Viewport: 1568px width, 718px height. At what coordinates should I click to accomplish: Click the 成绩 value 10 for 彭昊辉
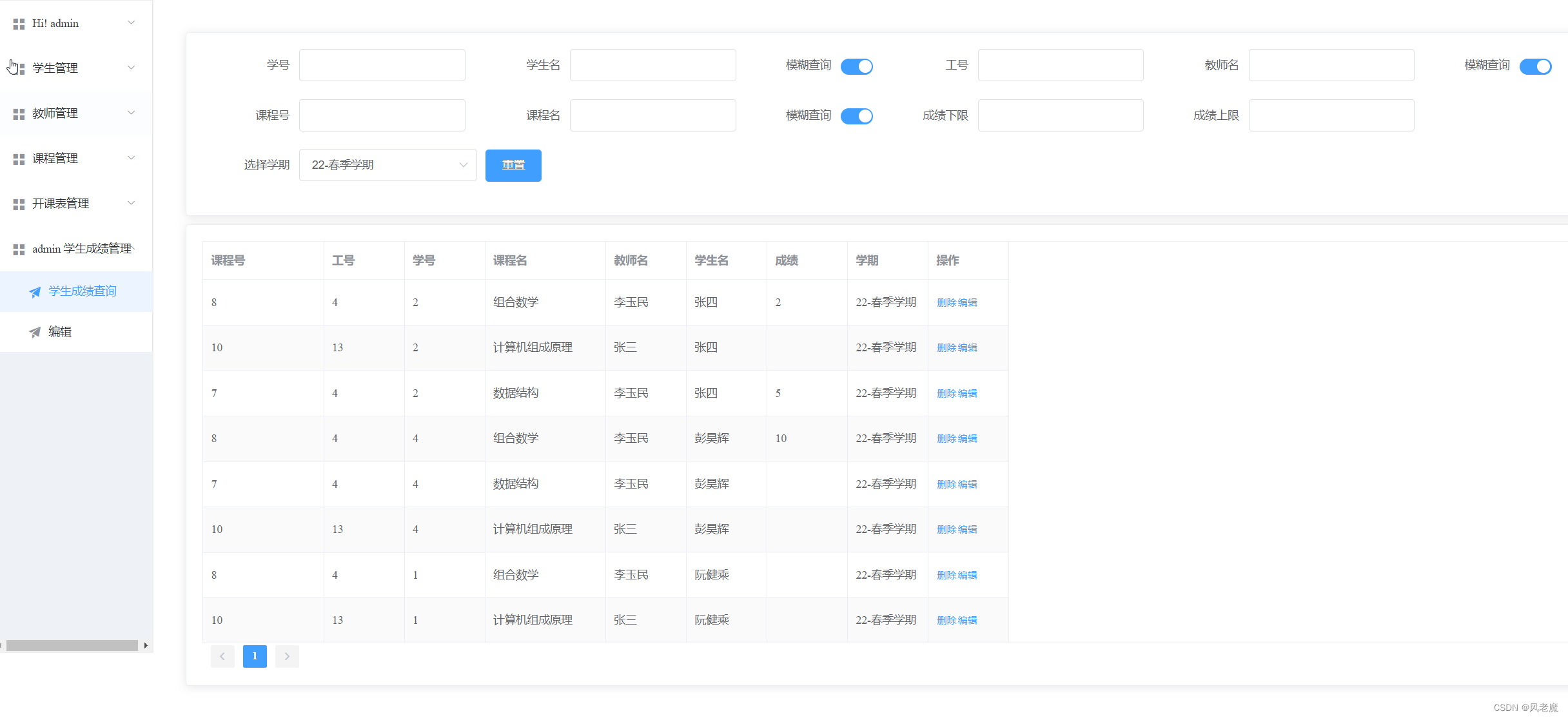pyautogui.click(x=781, y=439)
